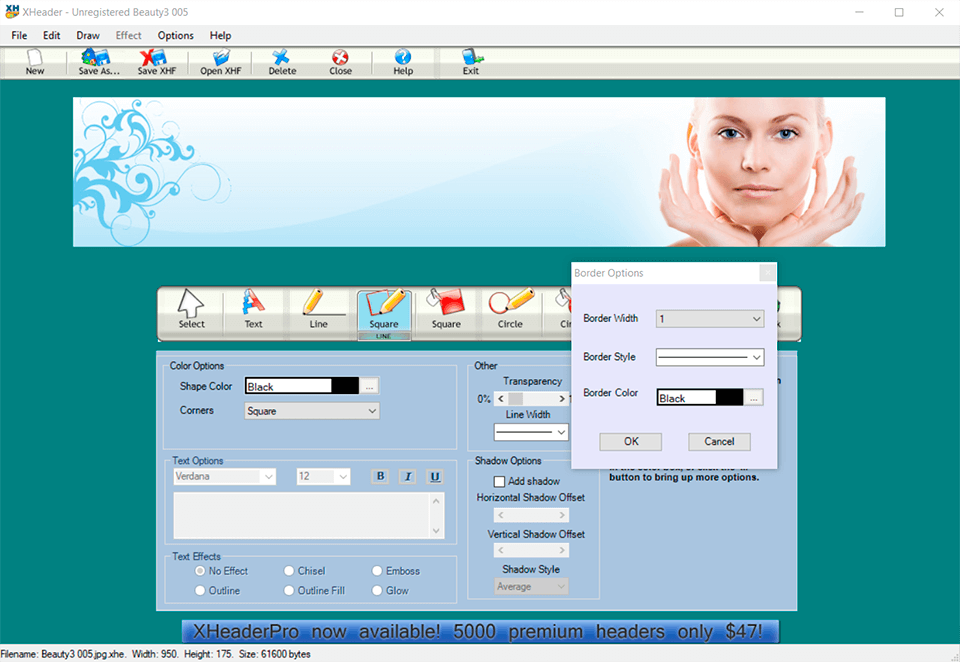Screen dimensions: 960x662
Task: Click the Help toolbar icon
Action: coord(403,62)
